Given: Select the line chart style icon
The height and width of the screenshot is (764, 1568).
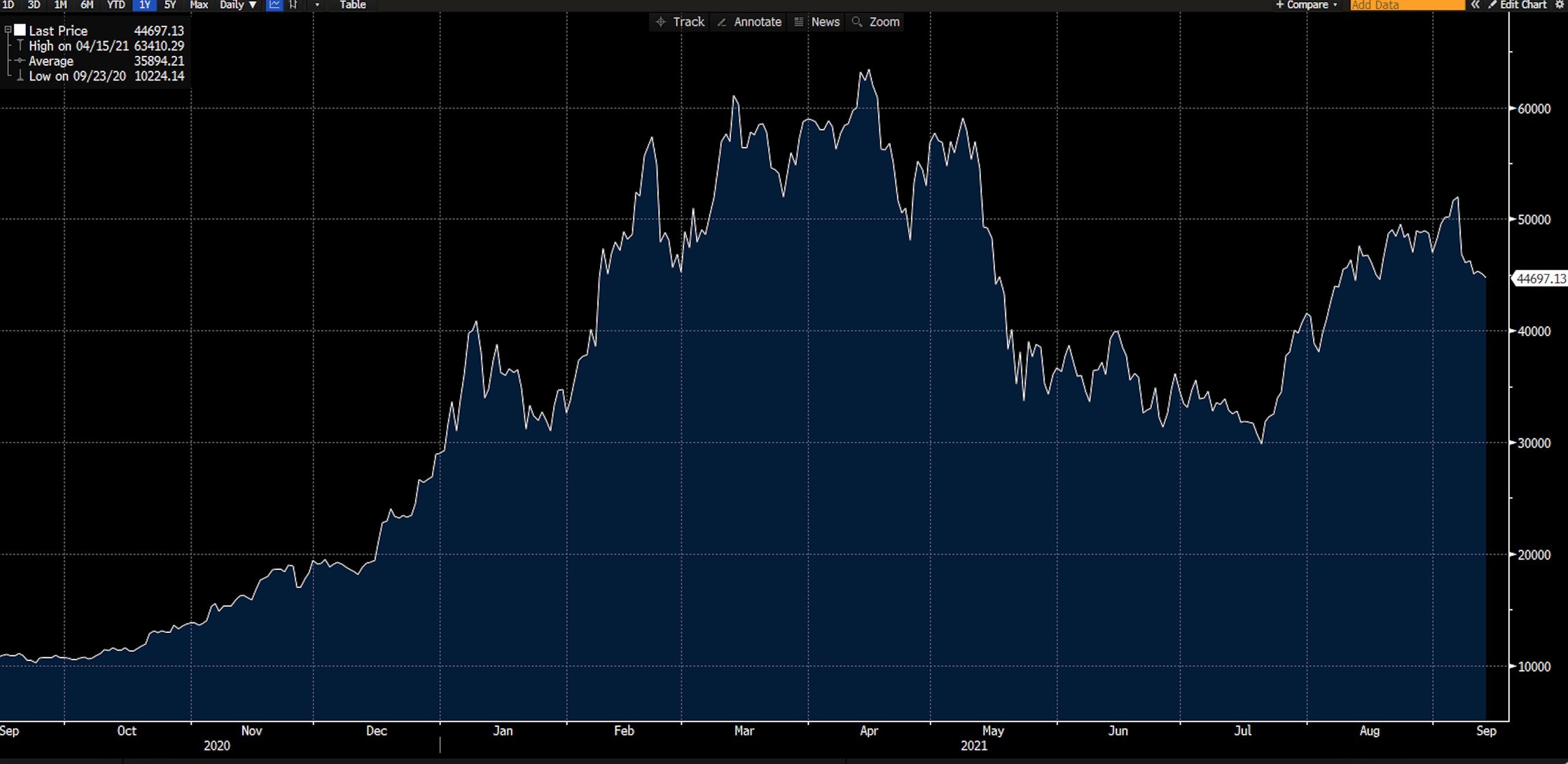Looking at the screenshot, I should tap(274, 4).
